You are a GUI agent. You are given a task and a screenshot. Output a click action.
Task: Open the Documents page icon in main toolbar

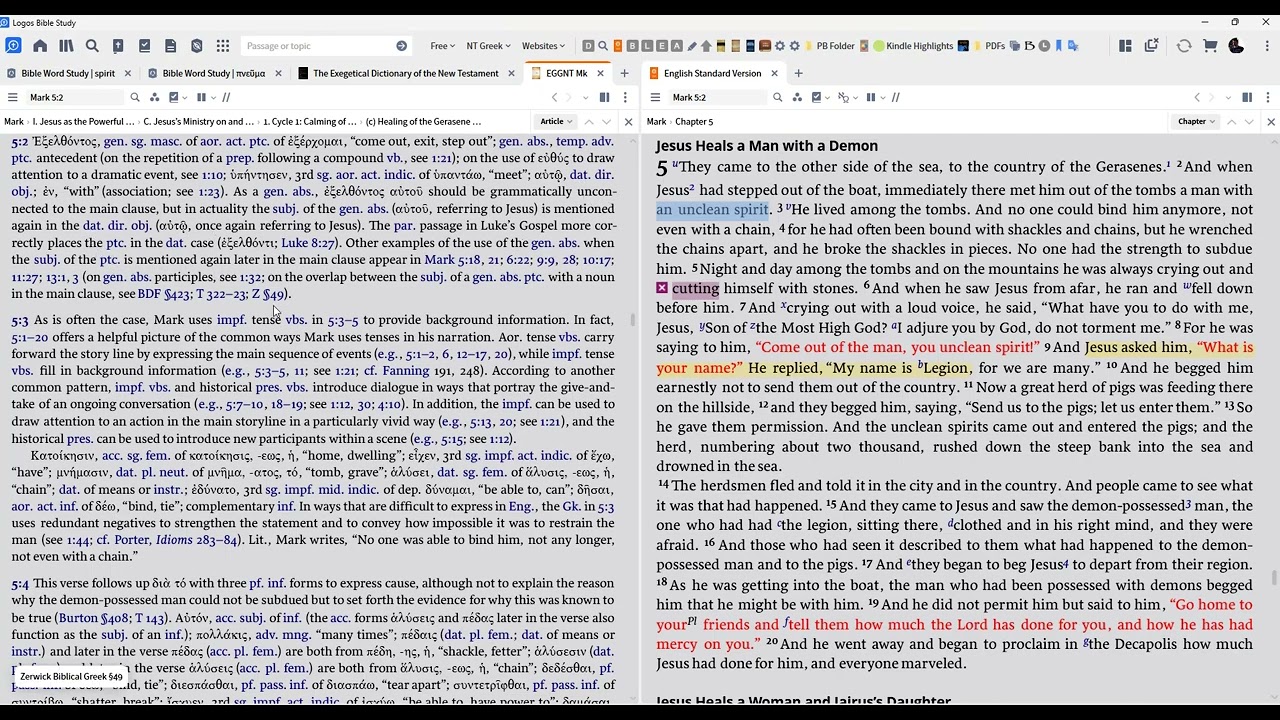171,45
